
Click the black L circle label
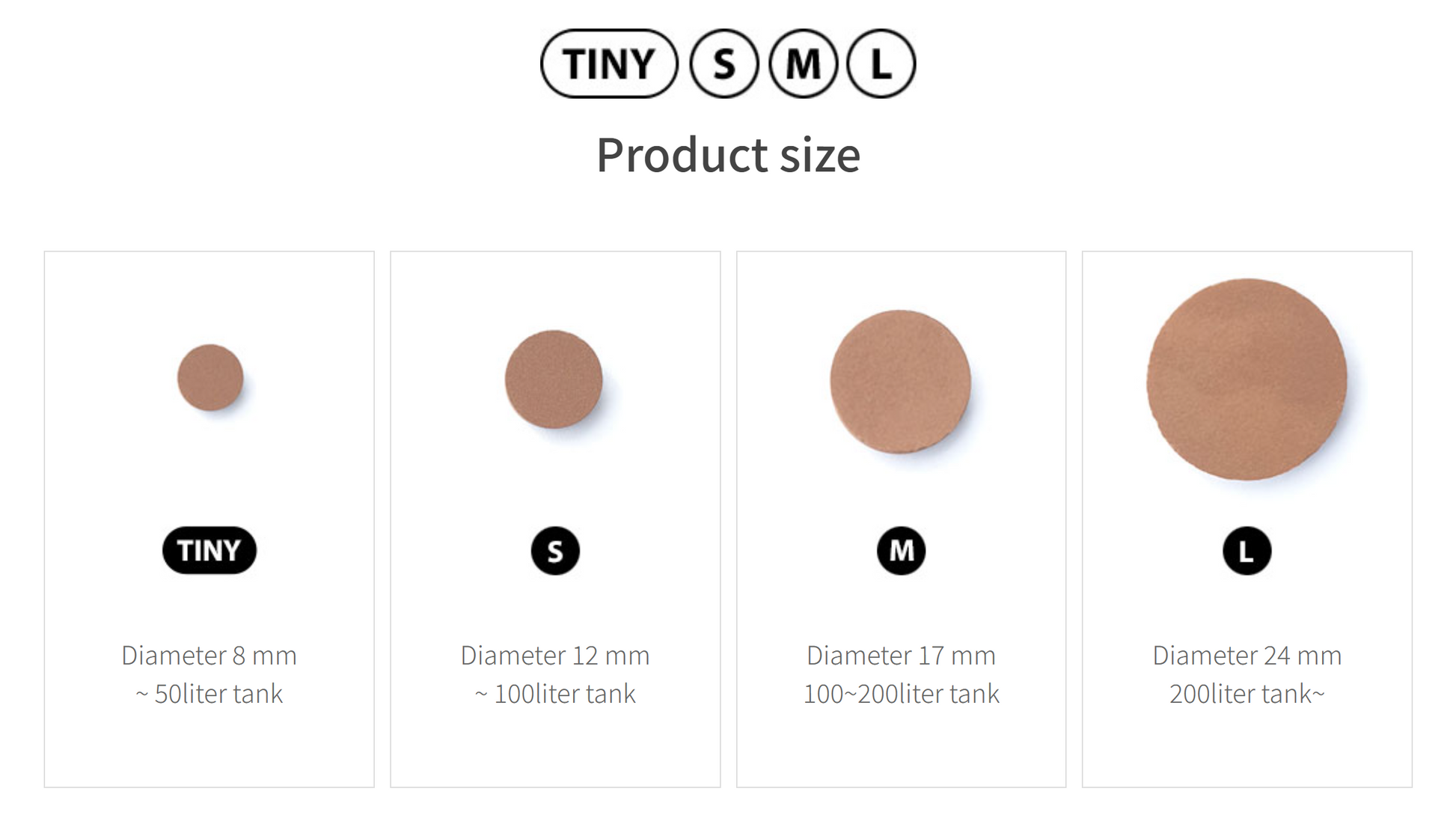[x=1247, y=551]
